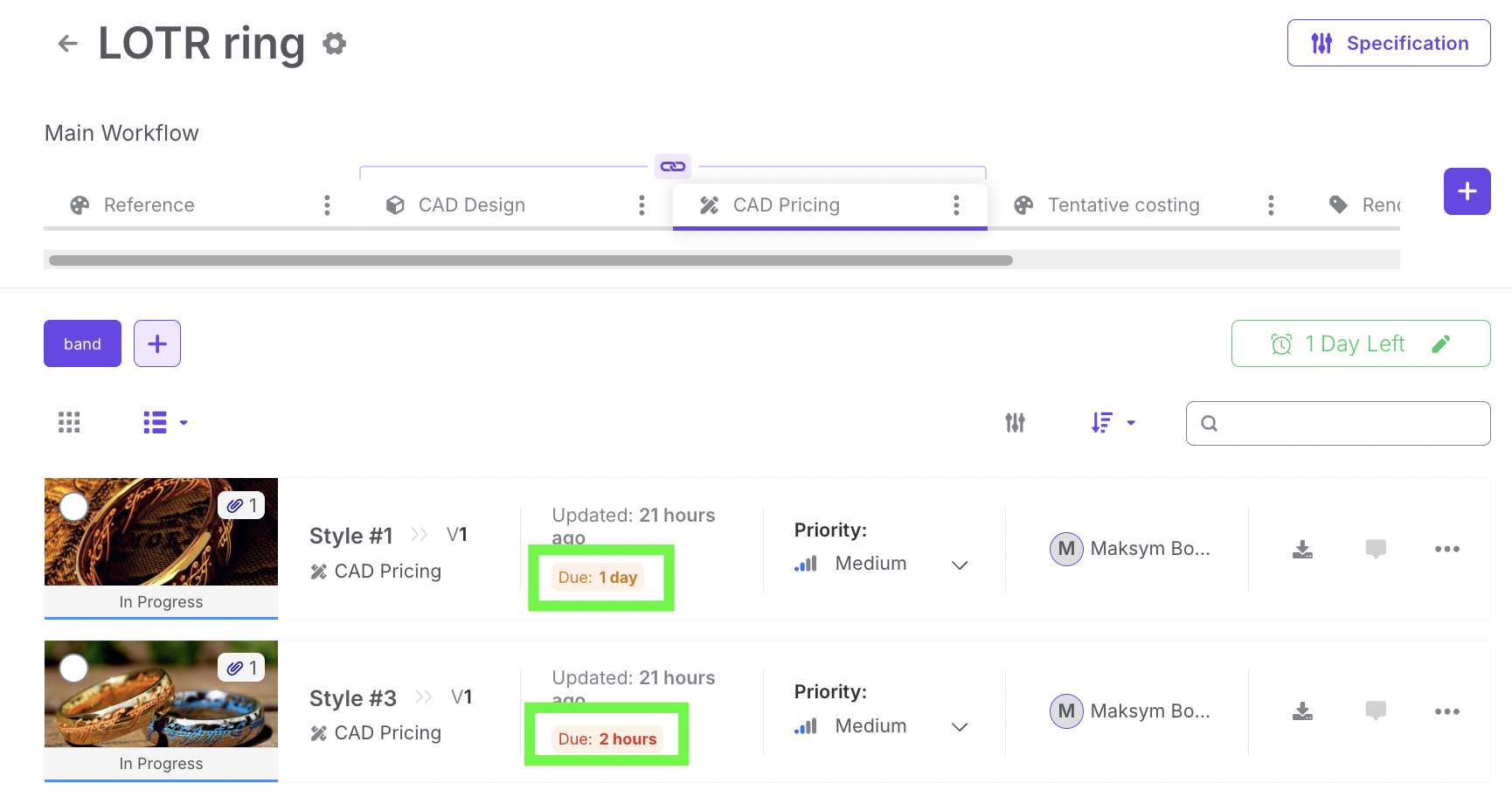Click the workflow link chain icon

point(672,166)
